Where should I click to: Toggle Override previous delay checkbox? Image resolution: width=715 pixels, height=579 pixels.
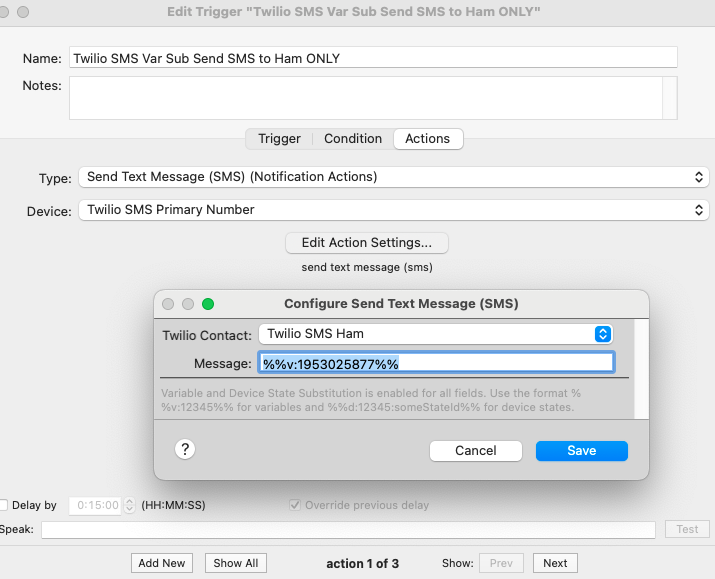click(295, 505)
